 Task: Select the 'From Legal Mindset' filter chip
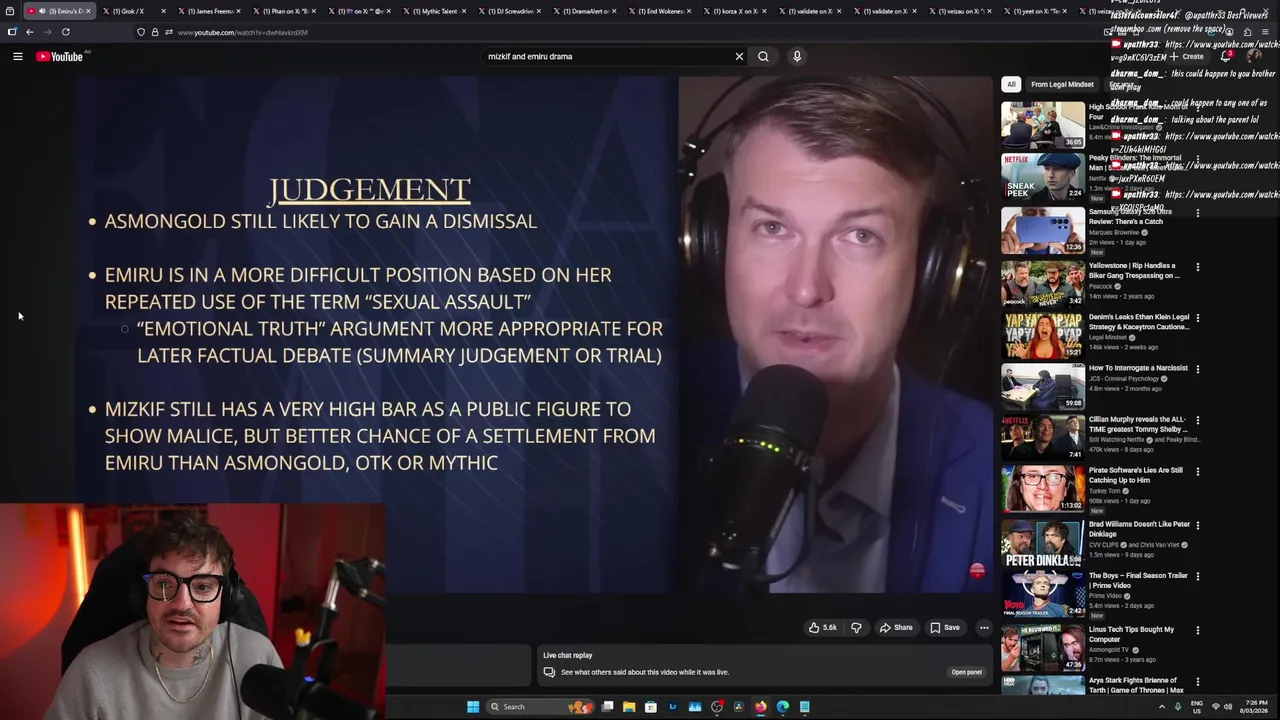(x=1062, y=84)
